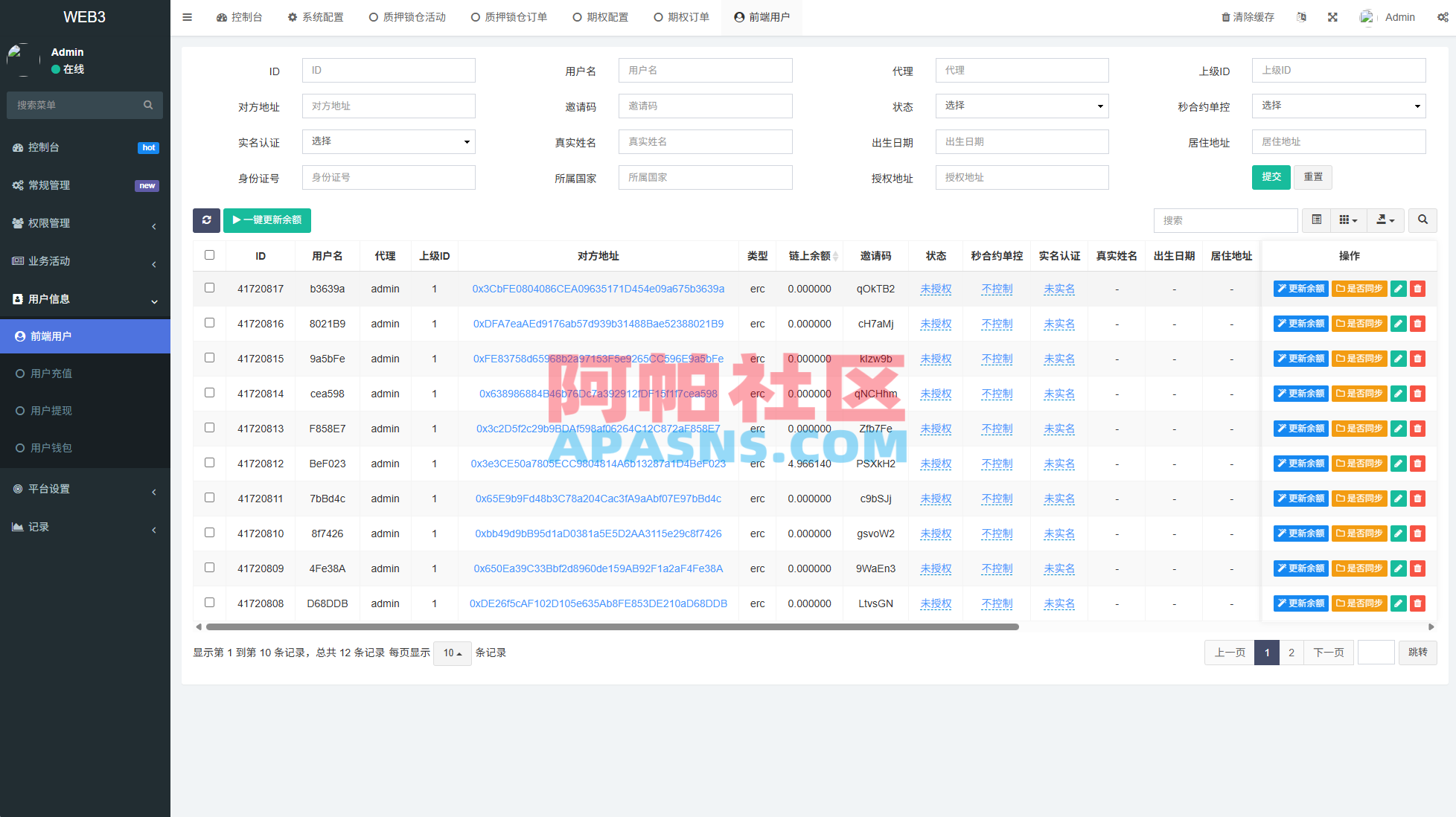Screen dimensions: 1456x817
Task: Open the page size 10 dropdown
Action: click(x=453, y=653)
